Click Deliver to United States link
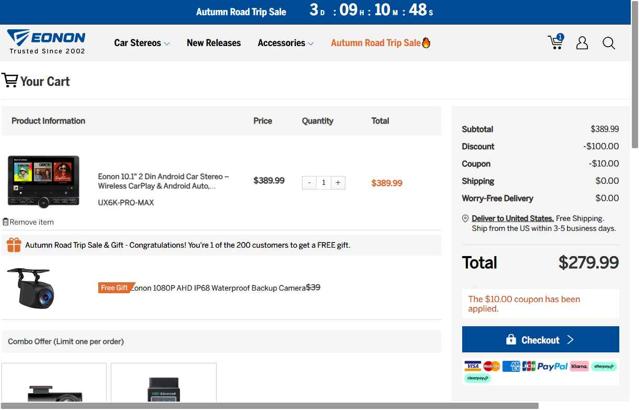 coord(512,218)
